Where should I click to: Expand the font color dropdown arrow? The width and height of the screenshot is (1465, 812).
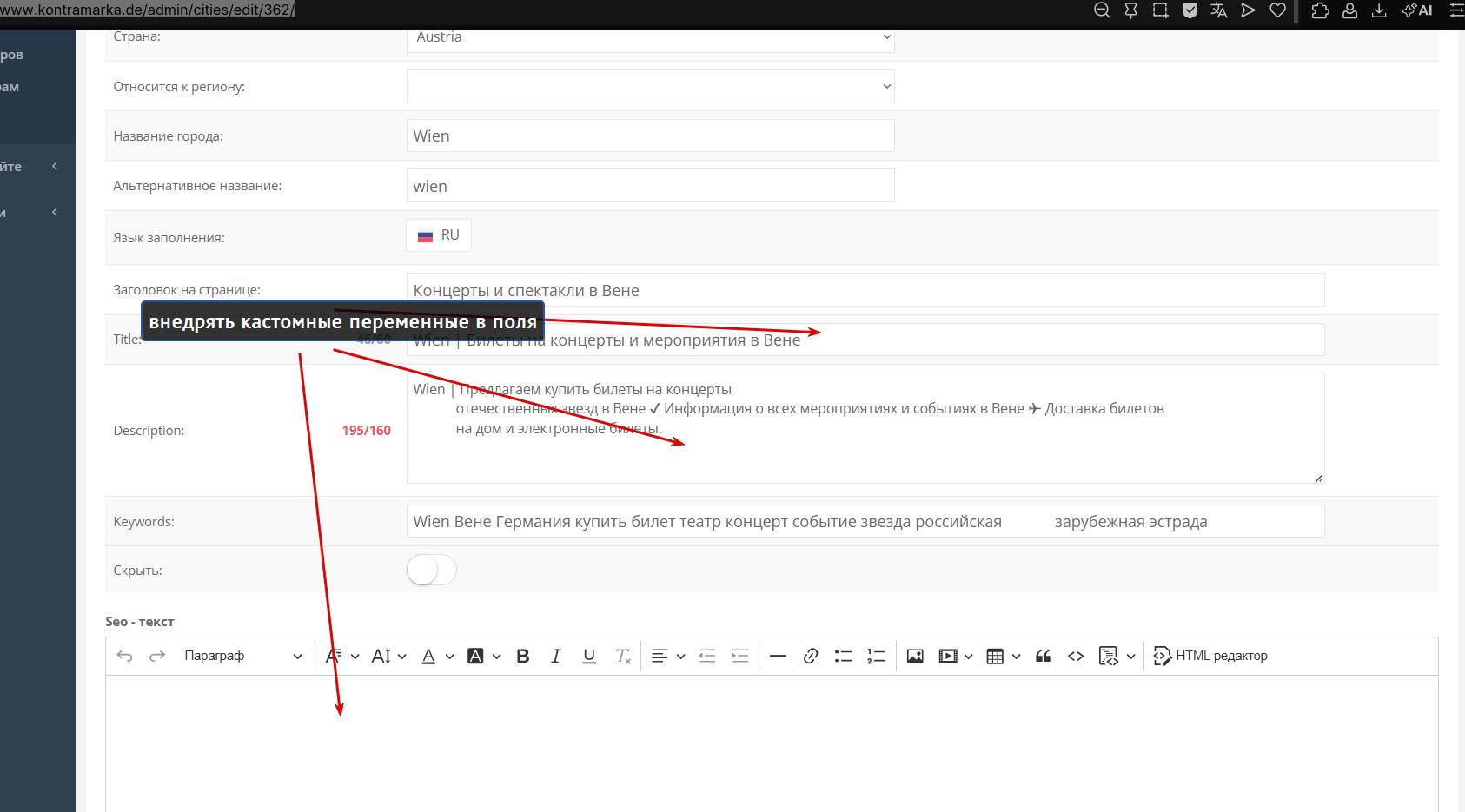pos(449,657)
